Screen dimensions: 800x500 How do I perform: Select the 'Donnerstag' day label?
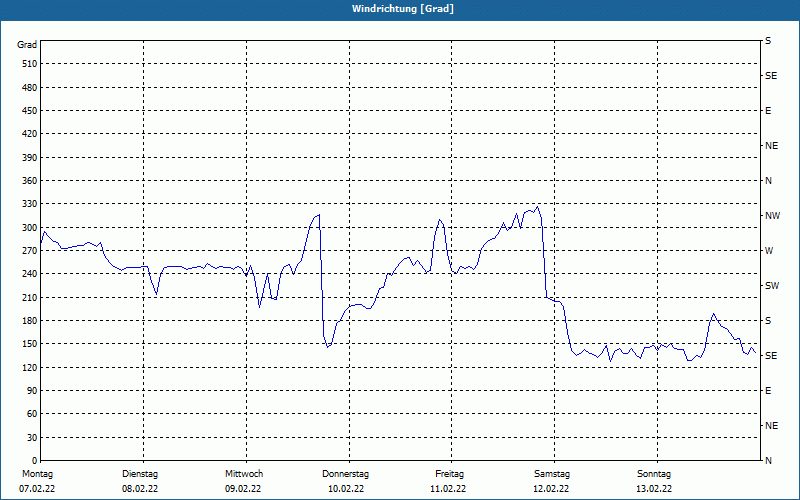pos(345,474)
